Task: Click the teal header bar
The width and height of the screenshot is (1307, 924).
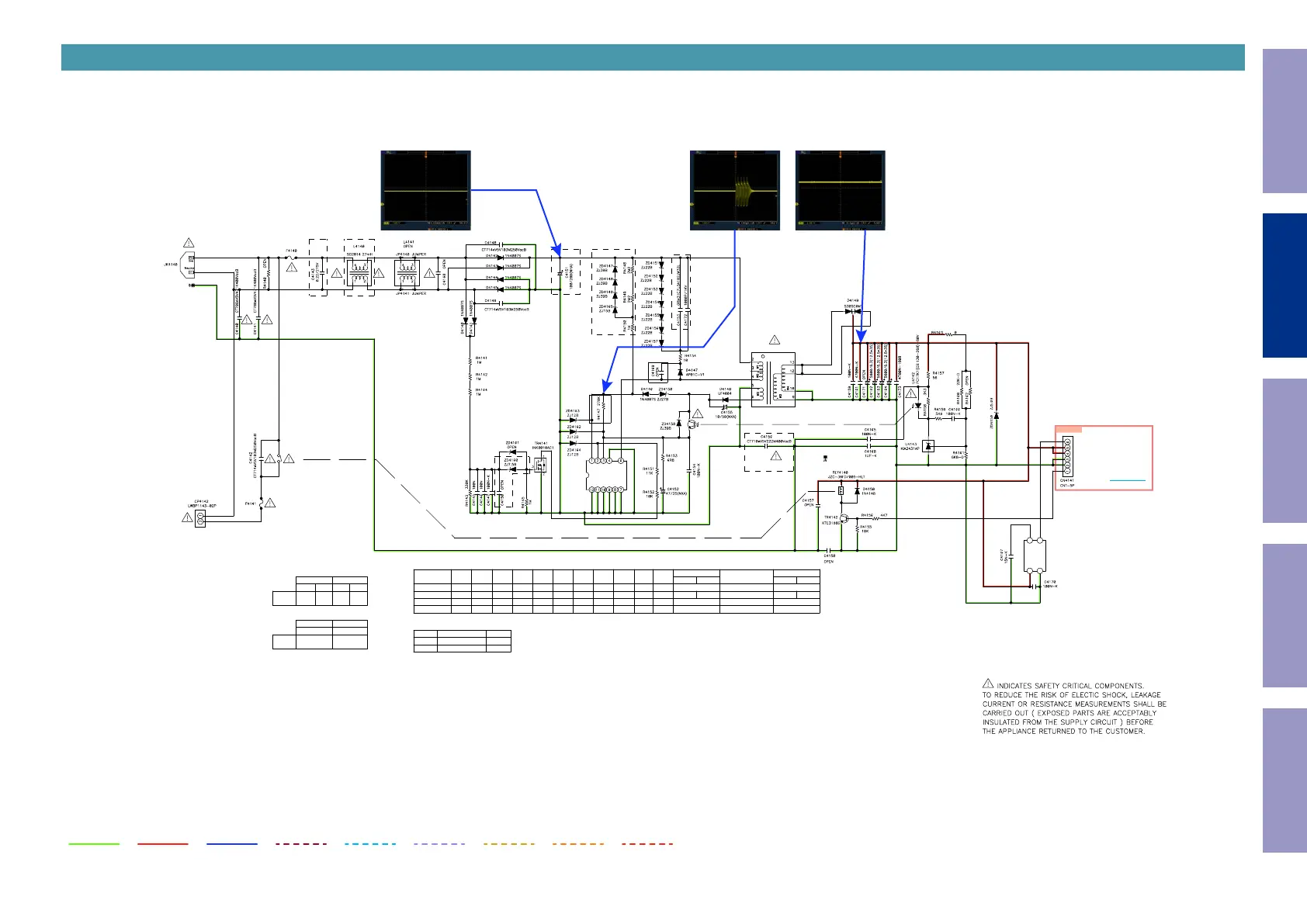Action: click(x=652, y=57)
